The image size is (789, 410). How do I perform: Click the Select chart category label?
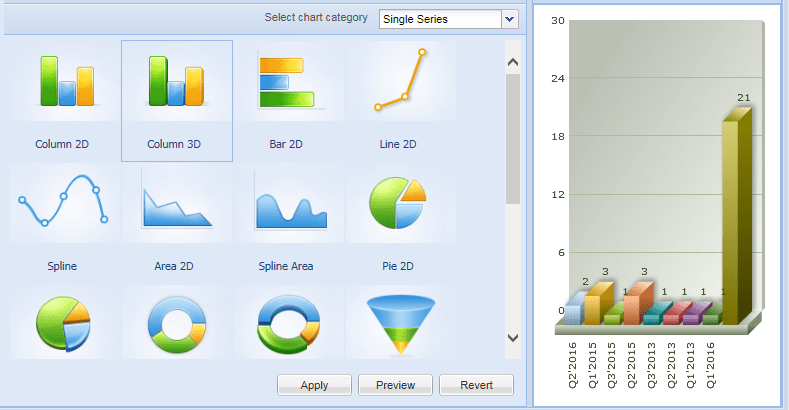point(316,18)
